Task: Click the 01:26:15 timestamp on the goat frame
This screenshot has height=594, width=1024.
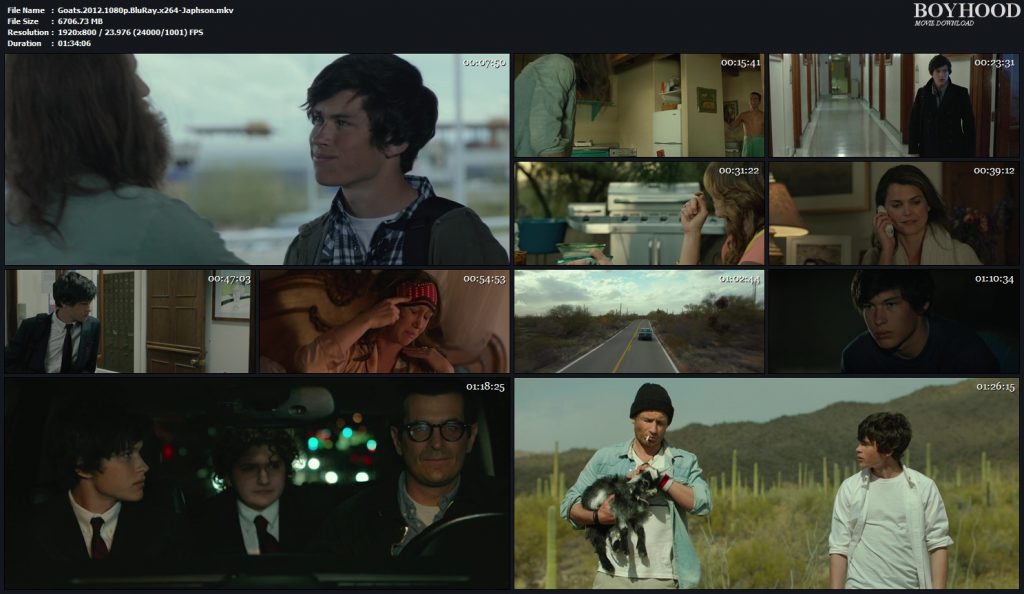Action: pyautogui.click(x=995, y=386)
